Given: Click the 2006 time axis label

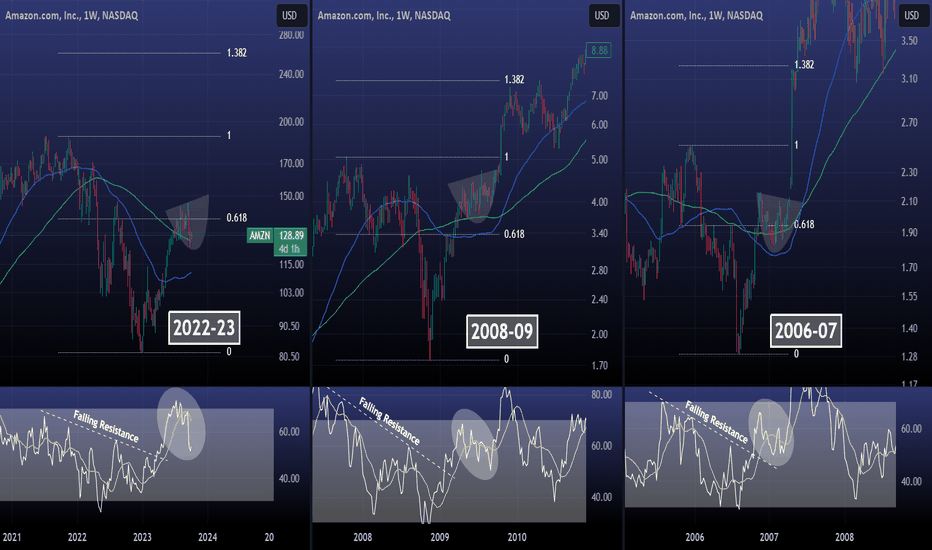Looking at the screenshot, I should pos(695,538).
